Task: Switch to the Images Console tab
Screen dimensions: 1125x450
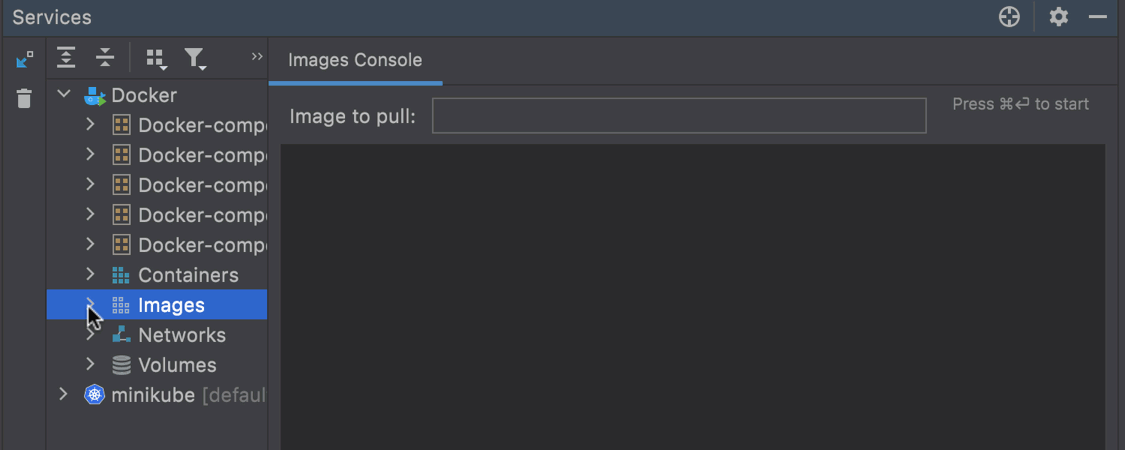Action: [x=355, y=60]
